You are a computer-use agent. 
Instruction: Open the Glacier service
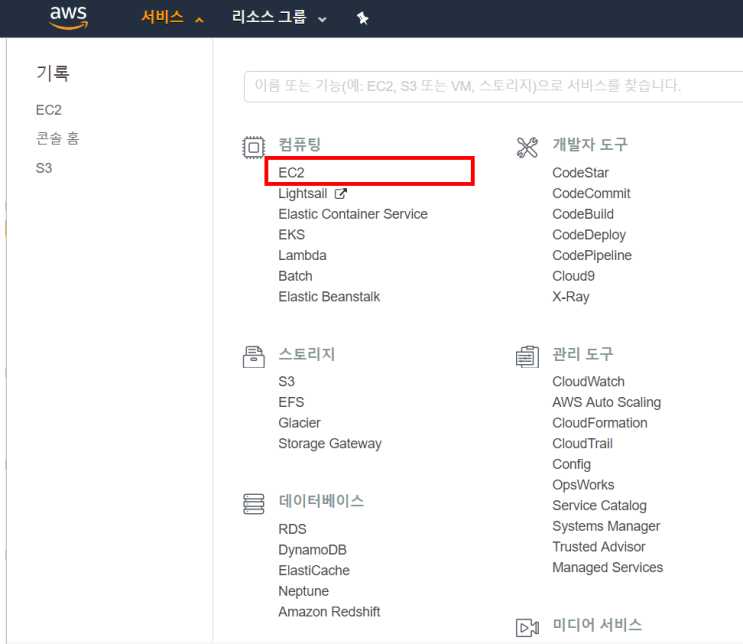[299, 423]
